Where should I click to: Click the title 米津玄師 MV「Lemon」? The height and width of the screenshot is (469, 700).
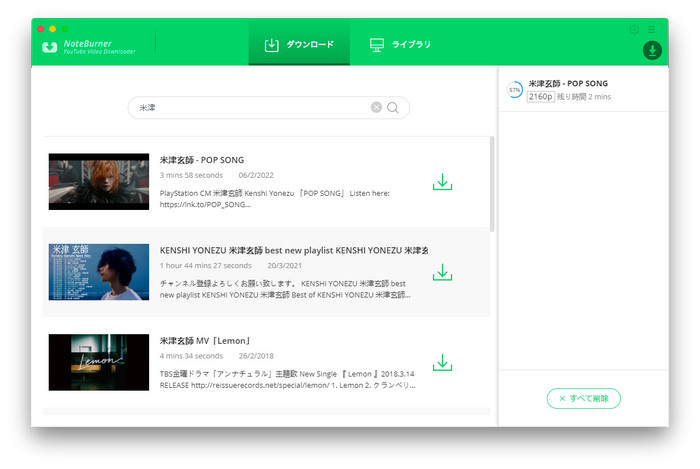(x=205, y=341)
